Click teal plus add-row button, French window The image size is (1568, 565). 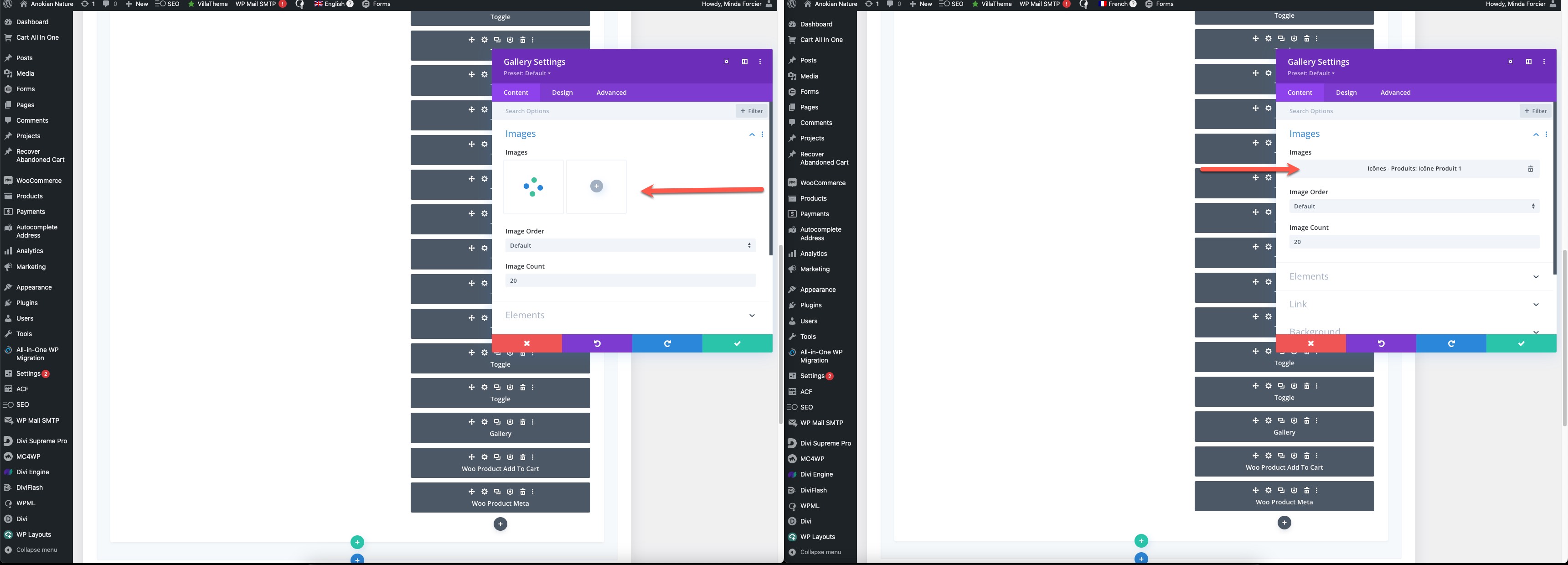tap(1141, 541)
